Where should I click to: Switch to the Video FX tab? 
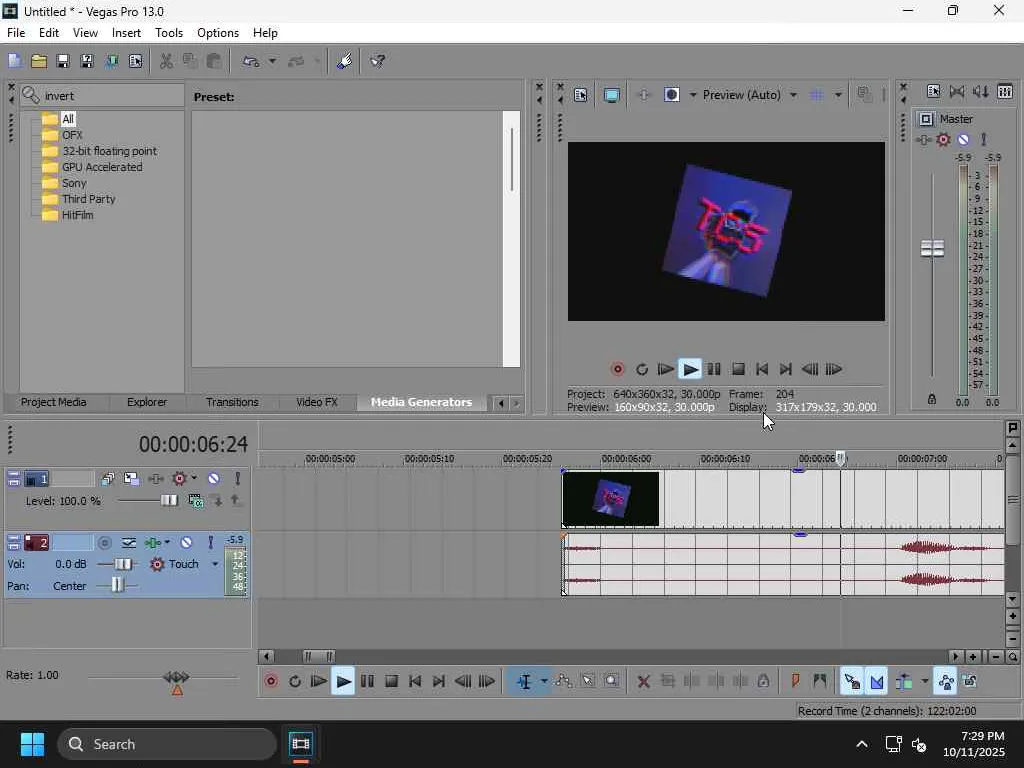pyautogui.click(x=317, y=402)
